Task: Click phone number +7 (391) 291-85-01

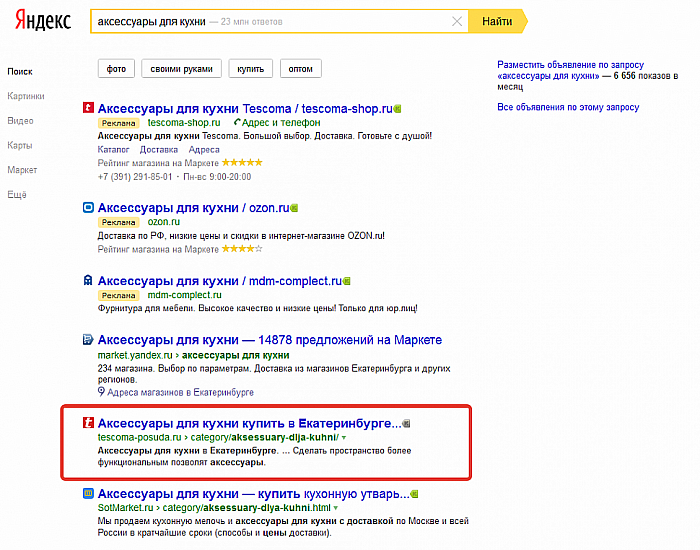Action: coord(135,177)
